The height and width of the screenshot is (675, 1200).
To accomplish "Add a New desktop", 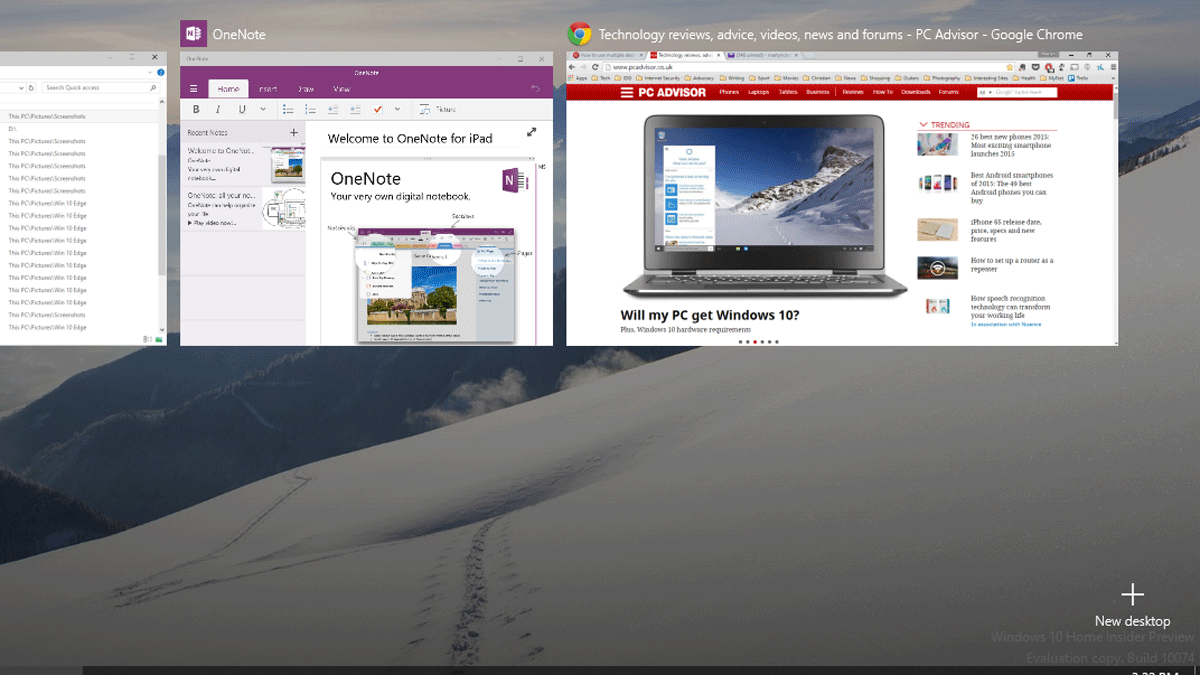I will [x=1132, y=605].
